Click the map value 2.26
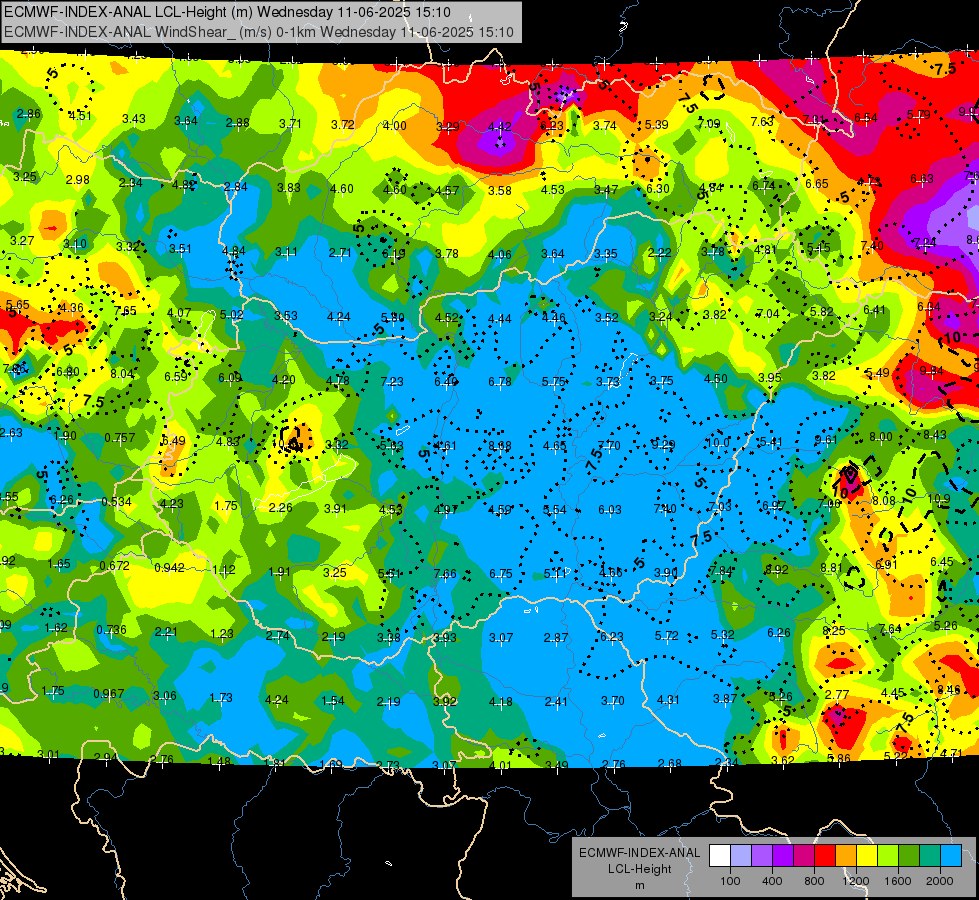Viewport: 979px width, 900px height. [280, 508]
